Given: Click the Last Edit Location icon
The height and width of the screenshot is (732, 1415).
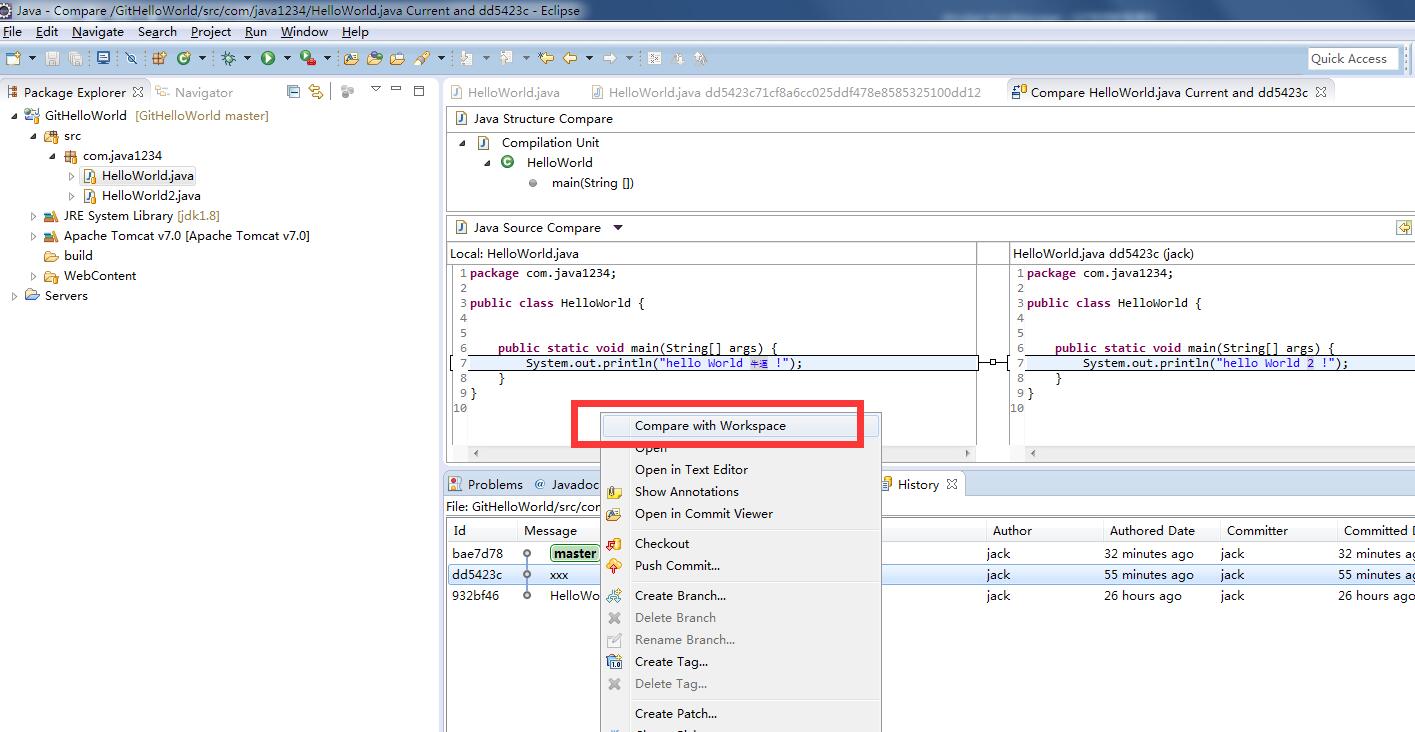Looking at the screenshot, I should pos(546,59).
